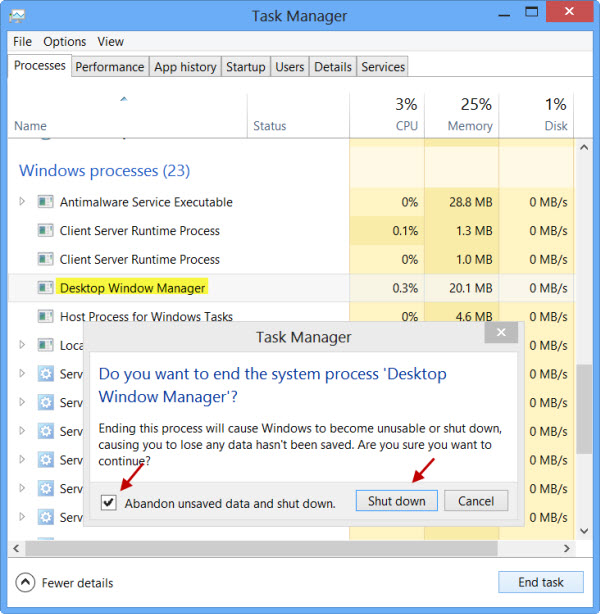
Task: Select the Processes tab
Action: click(40, 65)
